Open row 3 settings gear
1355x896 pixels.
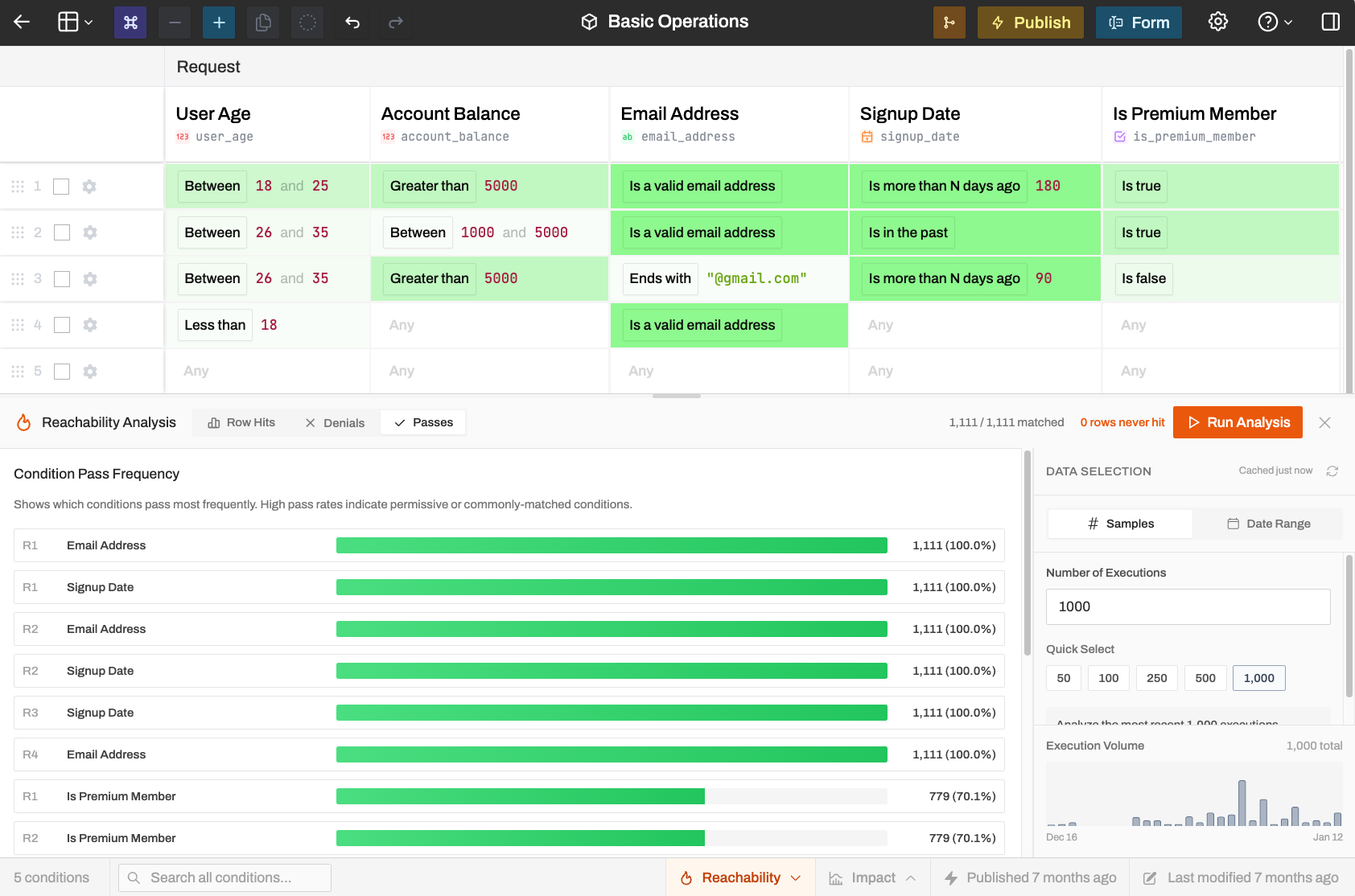tap(89, 279)
